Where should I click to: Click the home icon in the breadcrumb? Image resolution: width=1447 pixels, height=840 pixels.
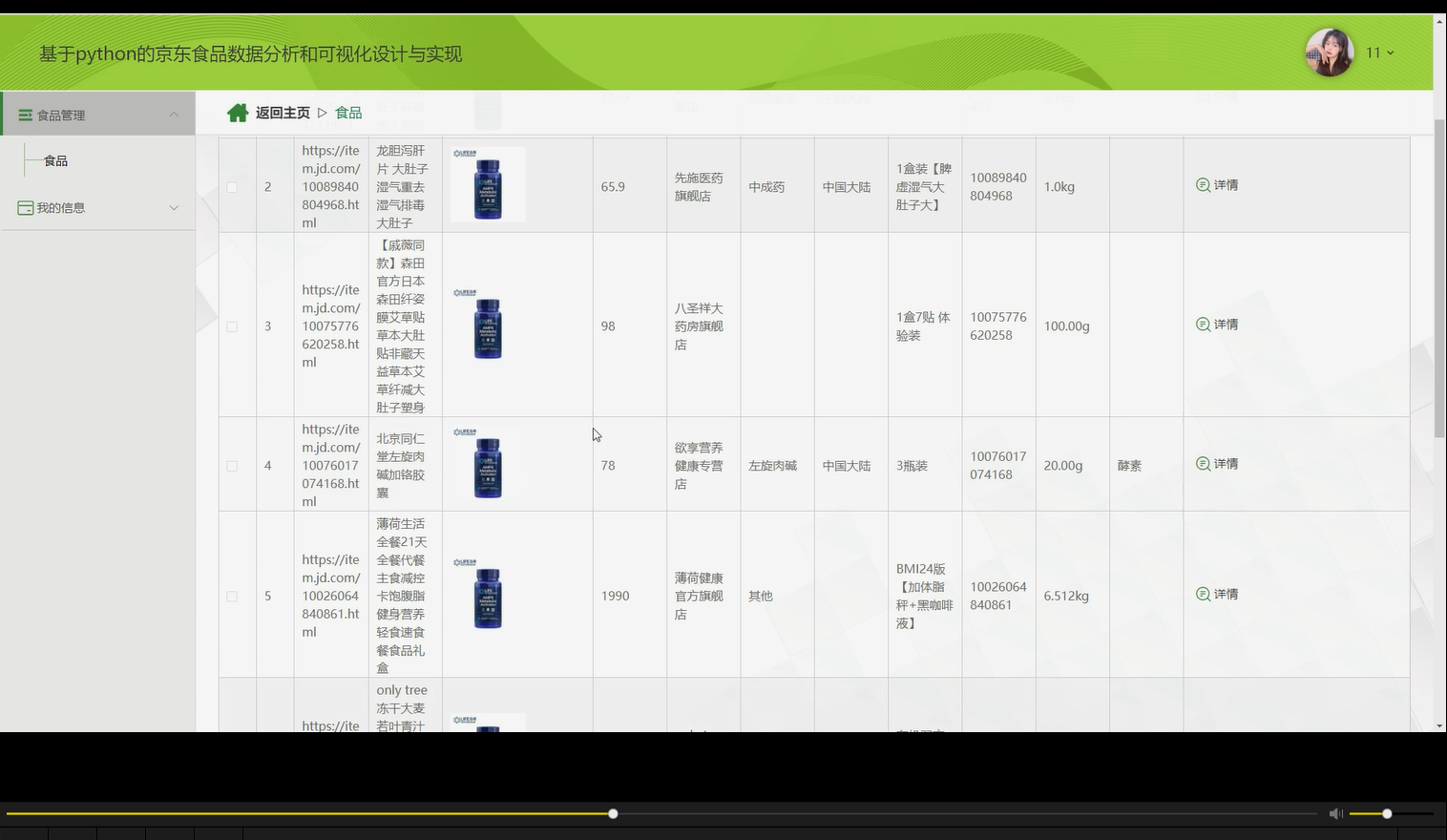click(238, 112)
